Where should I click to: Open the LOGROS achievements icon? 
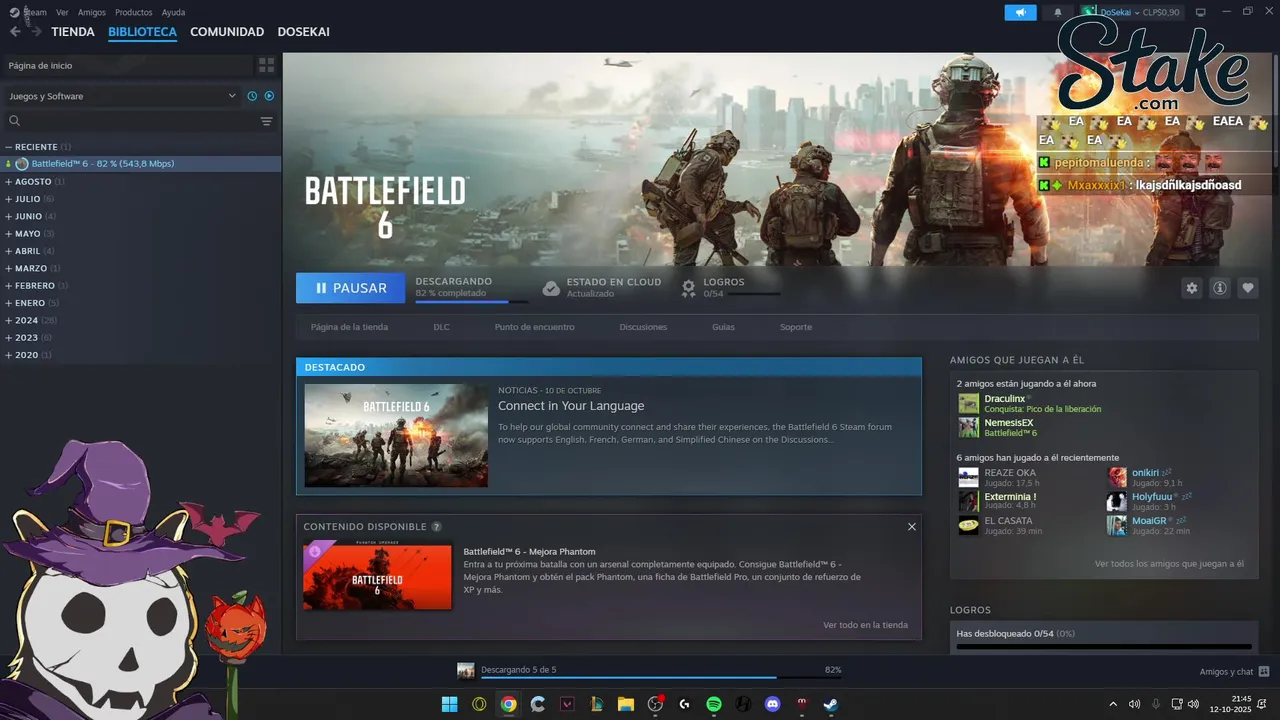(x=688, y=288)
